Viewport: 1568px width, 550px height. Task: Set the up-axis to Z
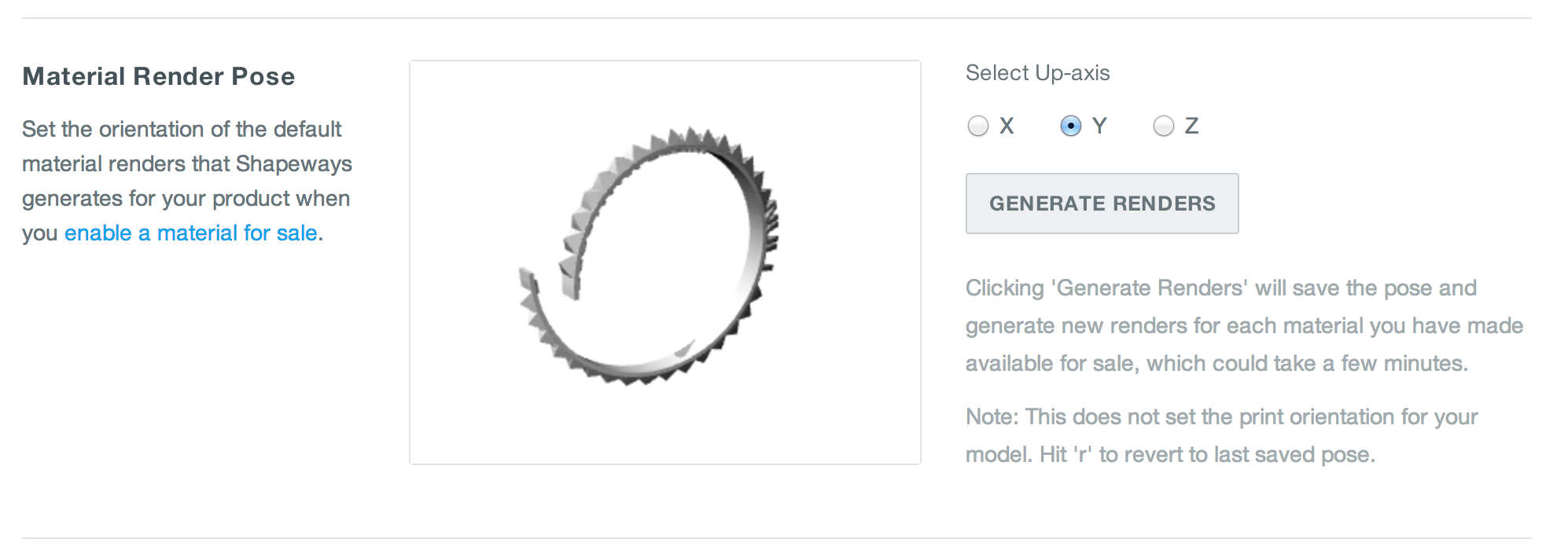1163,126
